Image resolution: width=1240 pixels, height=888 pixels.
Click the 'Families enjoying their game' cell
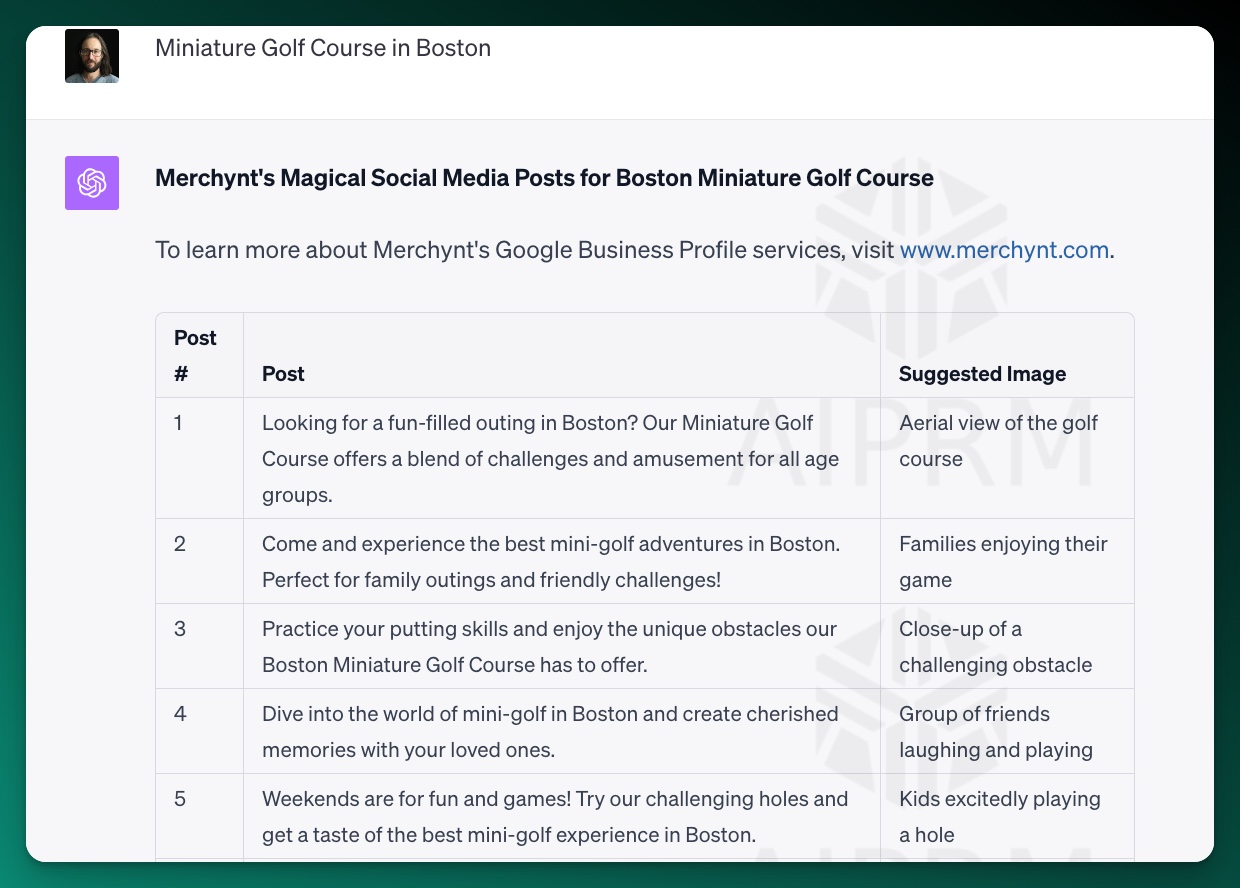click(1002, 562)
